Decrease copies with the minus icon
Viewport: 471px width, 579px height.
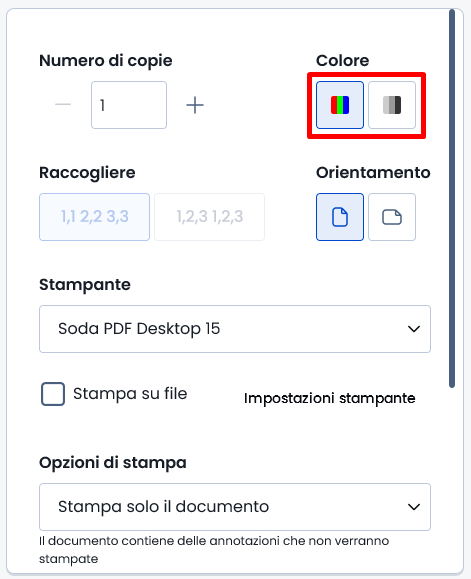[63, 105]
